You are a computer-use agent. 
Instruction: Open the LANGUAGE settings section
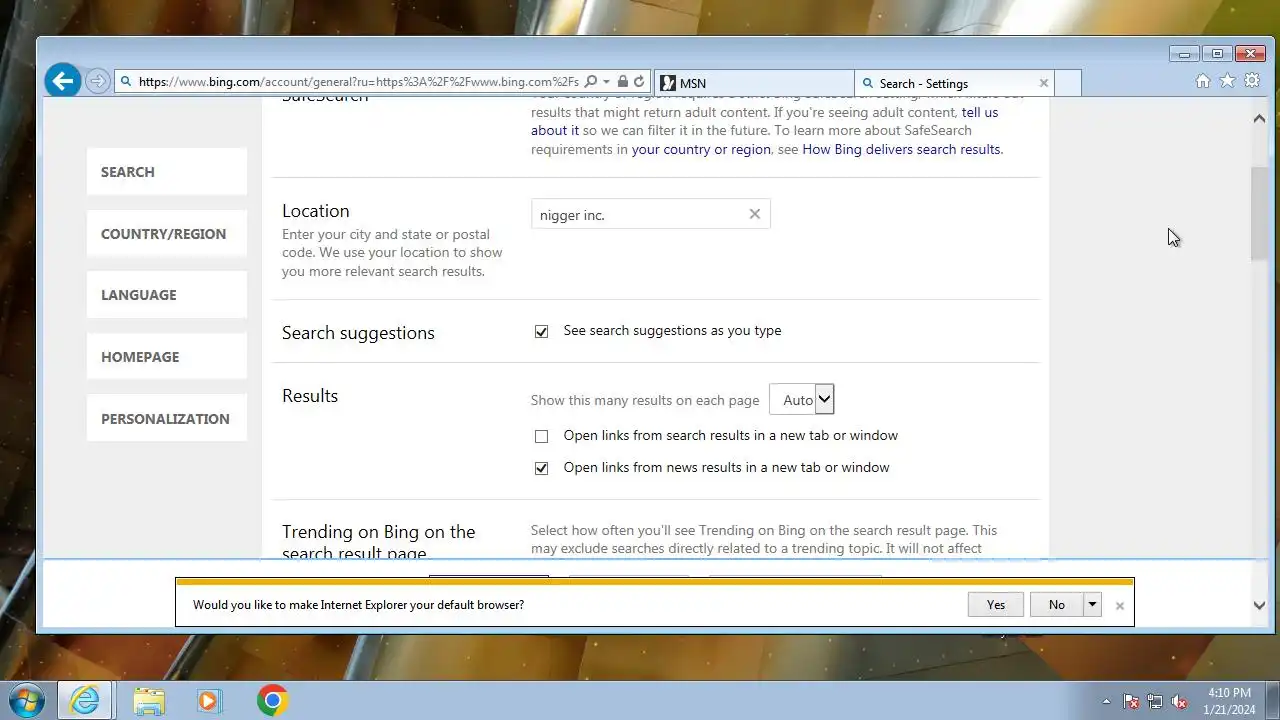167,295
